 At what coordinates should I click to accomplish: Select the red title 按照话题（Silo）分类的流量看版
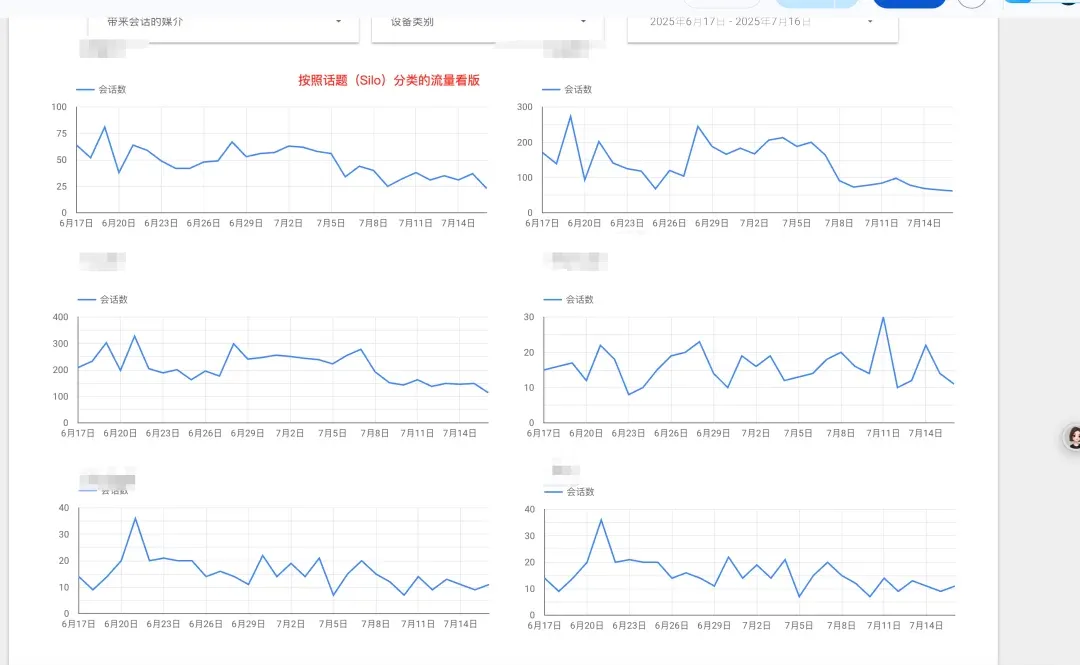point(389,80)
